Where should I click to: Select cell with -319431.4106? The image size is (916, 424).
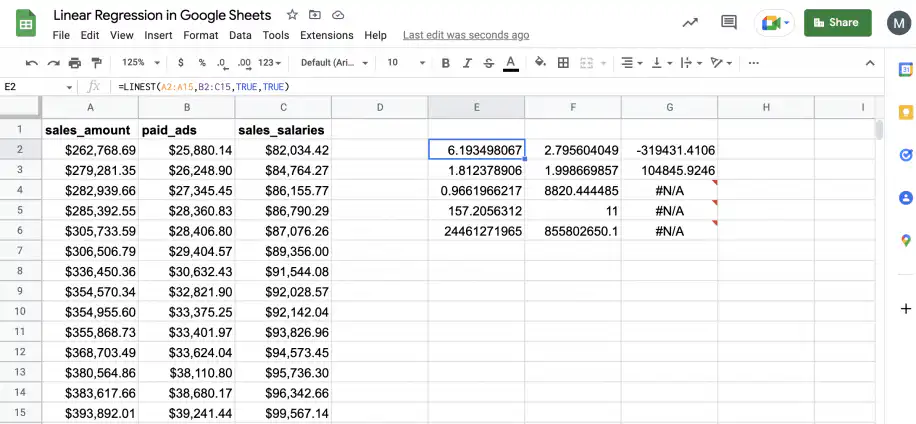pos(669,150)
